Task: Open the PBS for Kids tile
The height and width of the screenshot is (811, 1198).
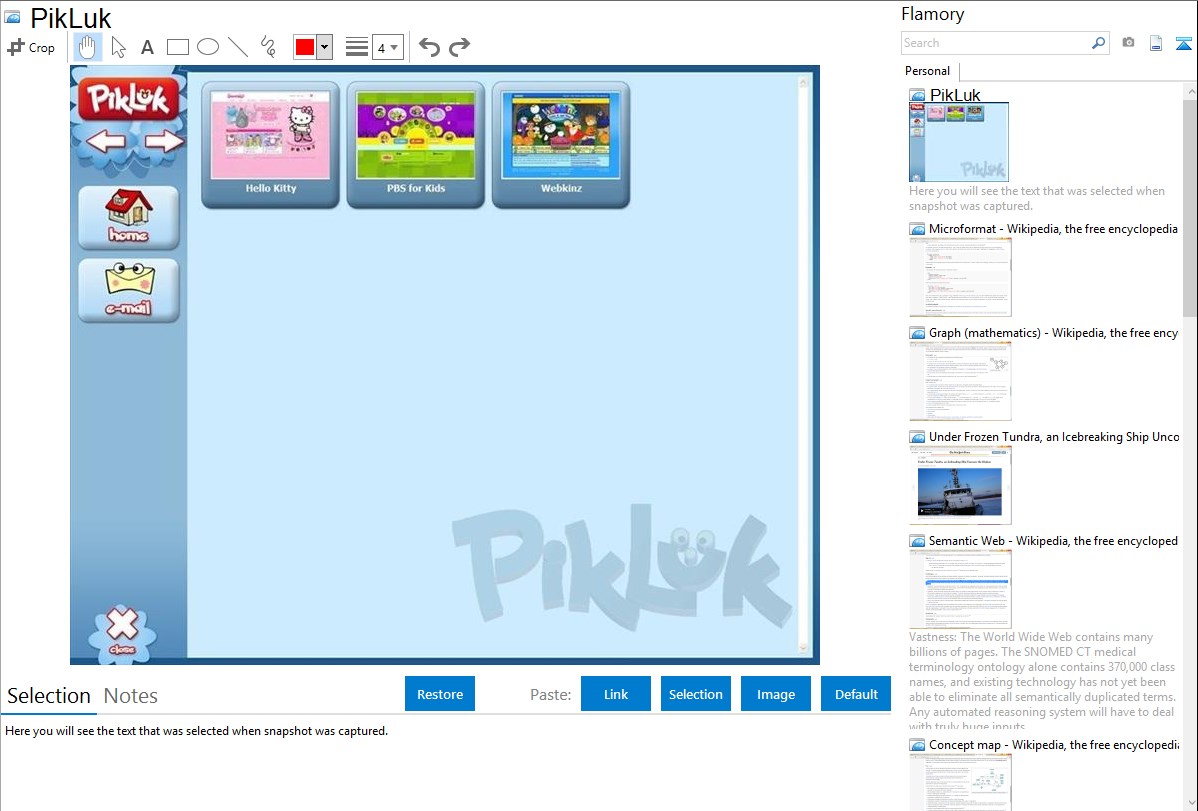Action: (416, 144)
